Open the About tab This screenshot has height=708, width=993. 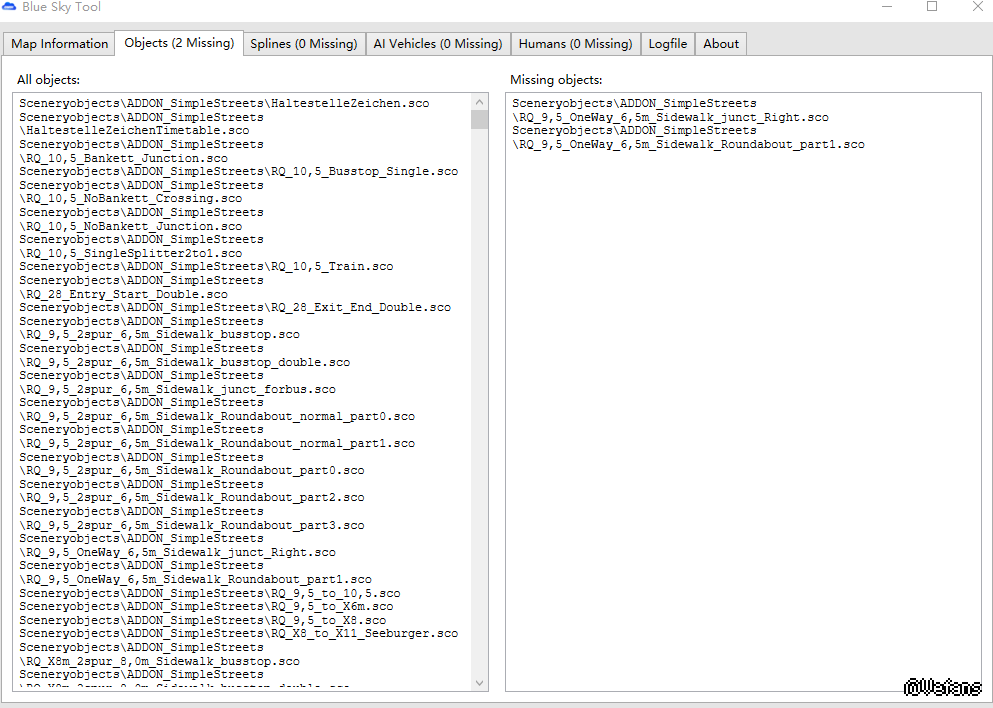click(720, 44)
